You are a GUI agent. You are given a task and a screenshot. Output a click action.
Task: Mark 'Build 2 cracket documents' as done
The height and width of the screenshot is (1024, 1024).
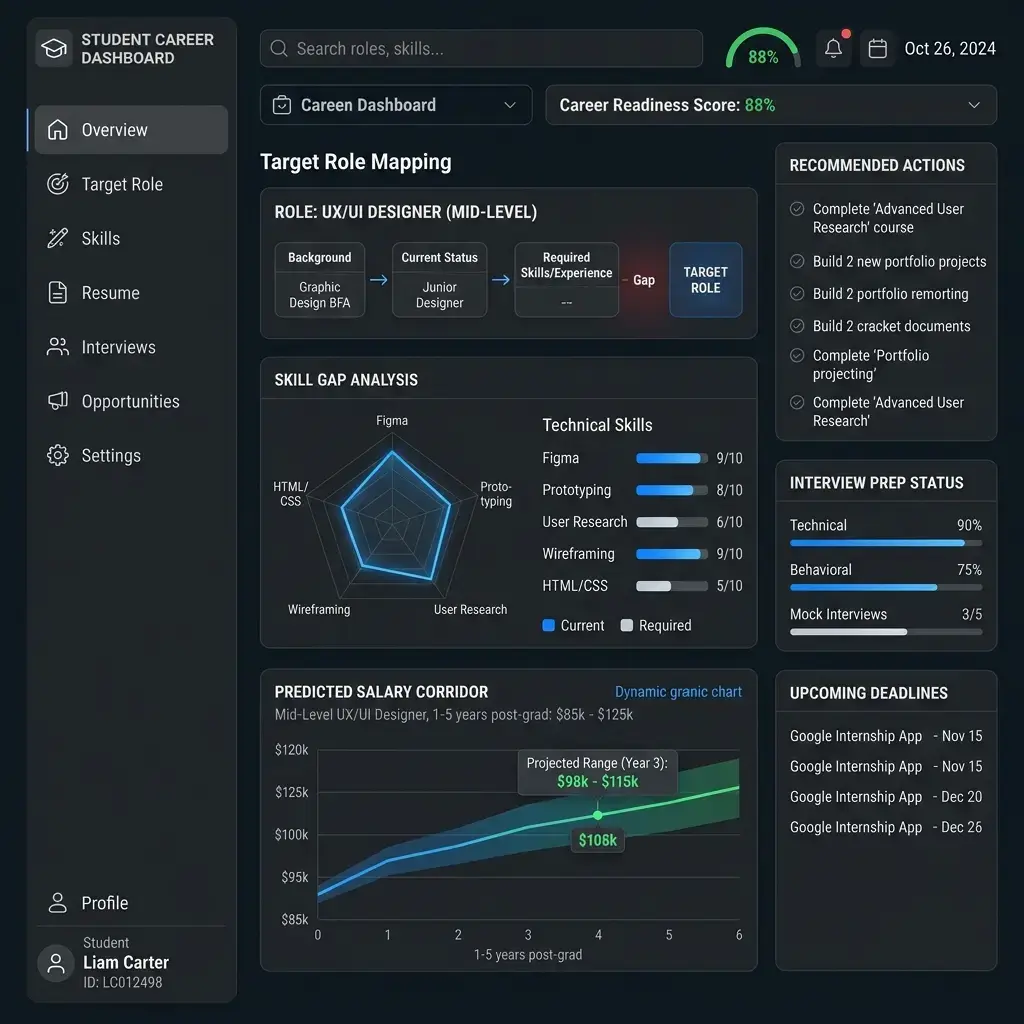tap(797, 325)
